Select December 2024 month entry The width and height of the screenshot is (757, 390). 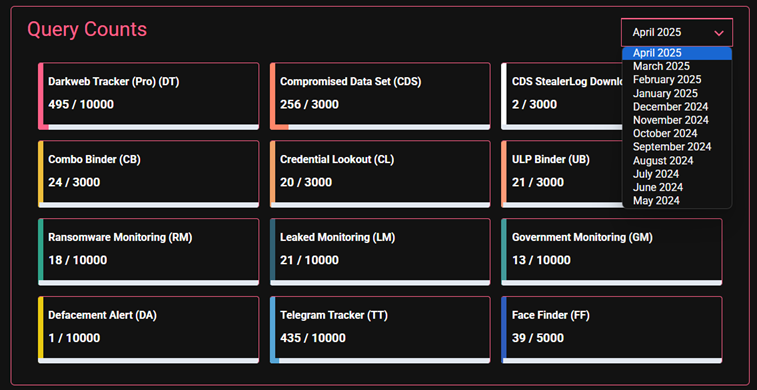click(x=677, y=107)
